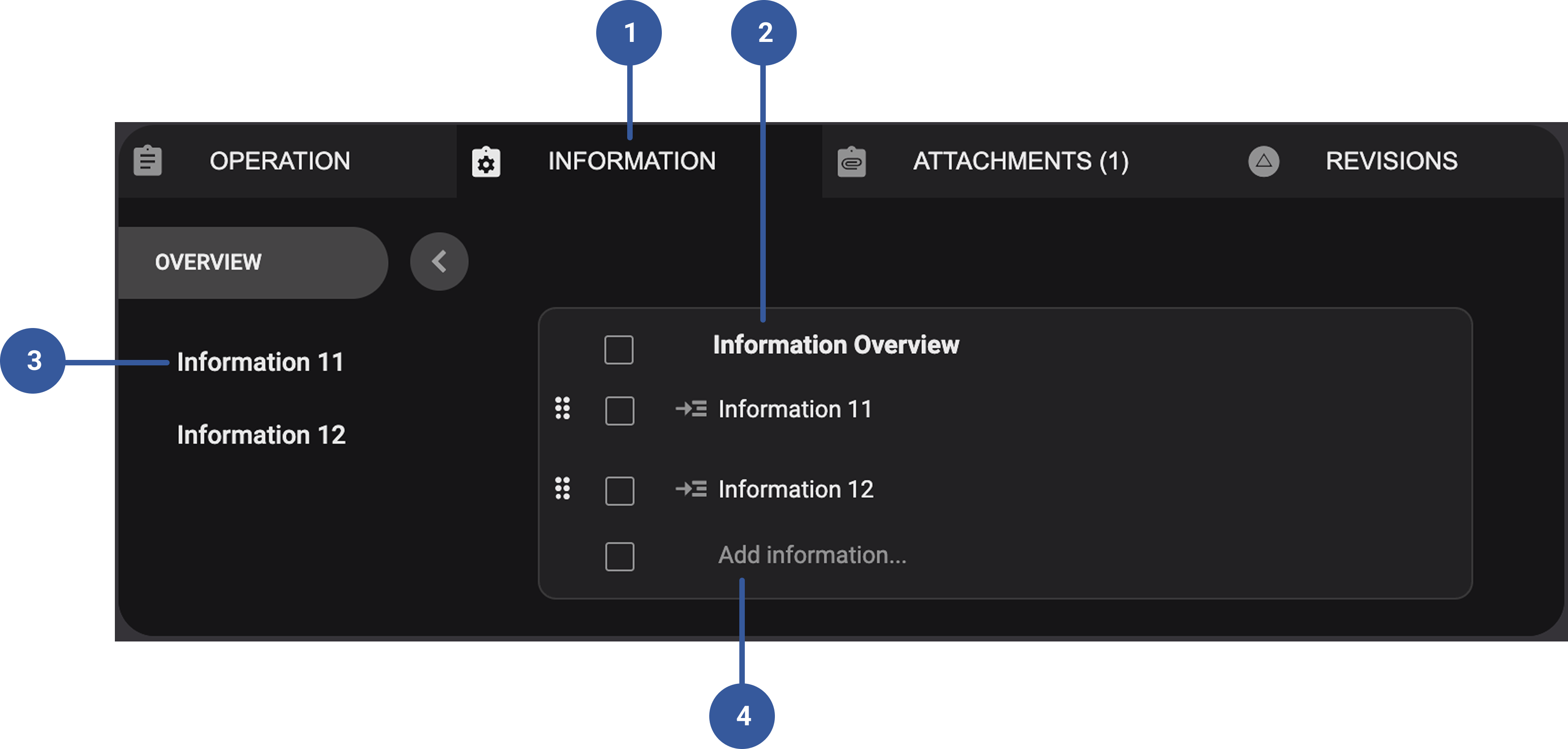Check the box next to Information 11 entry
Image resolution: width=1568 pixels, height=749 pixels.
coord(619,410)
